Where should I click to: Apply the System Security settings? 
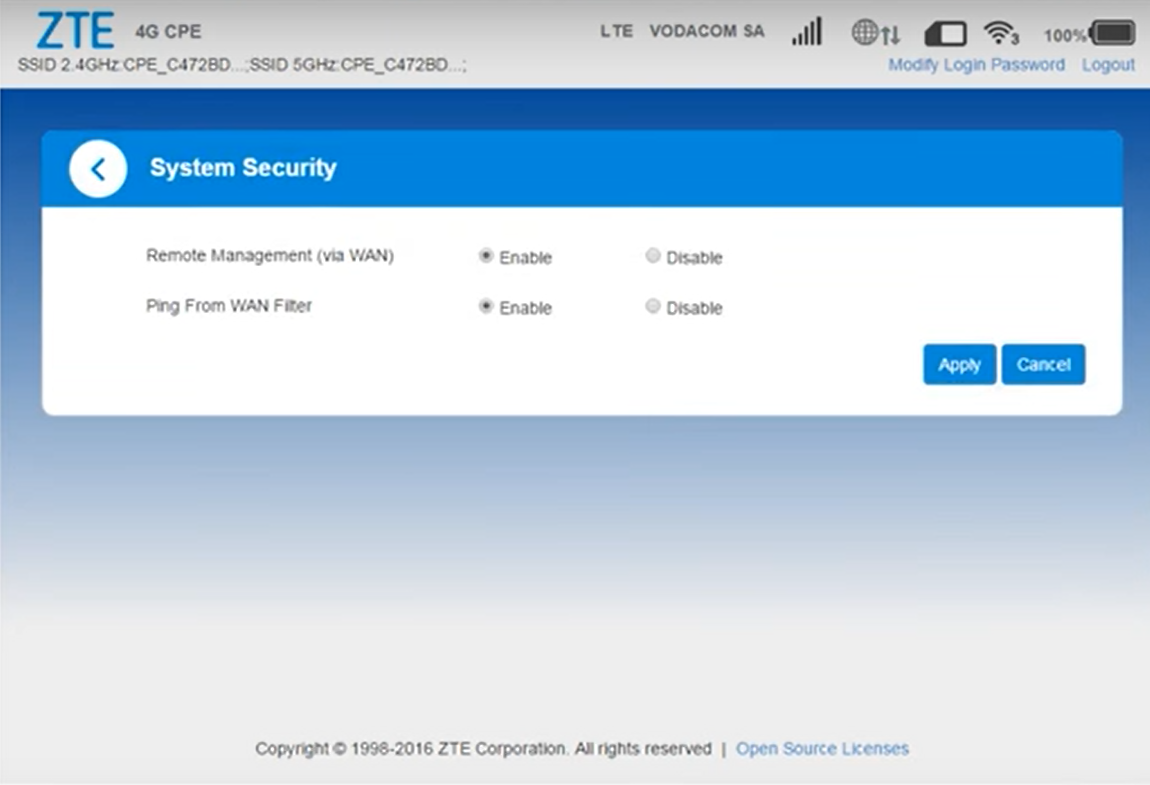point(959,365)
